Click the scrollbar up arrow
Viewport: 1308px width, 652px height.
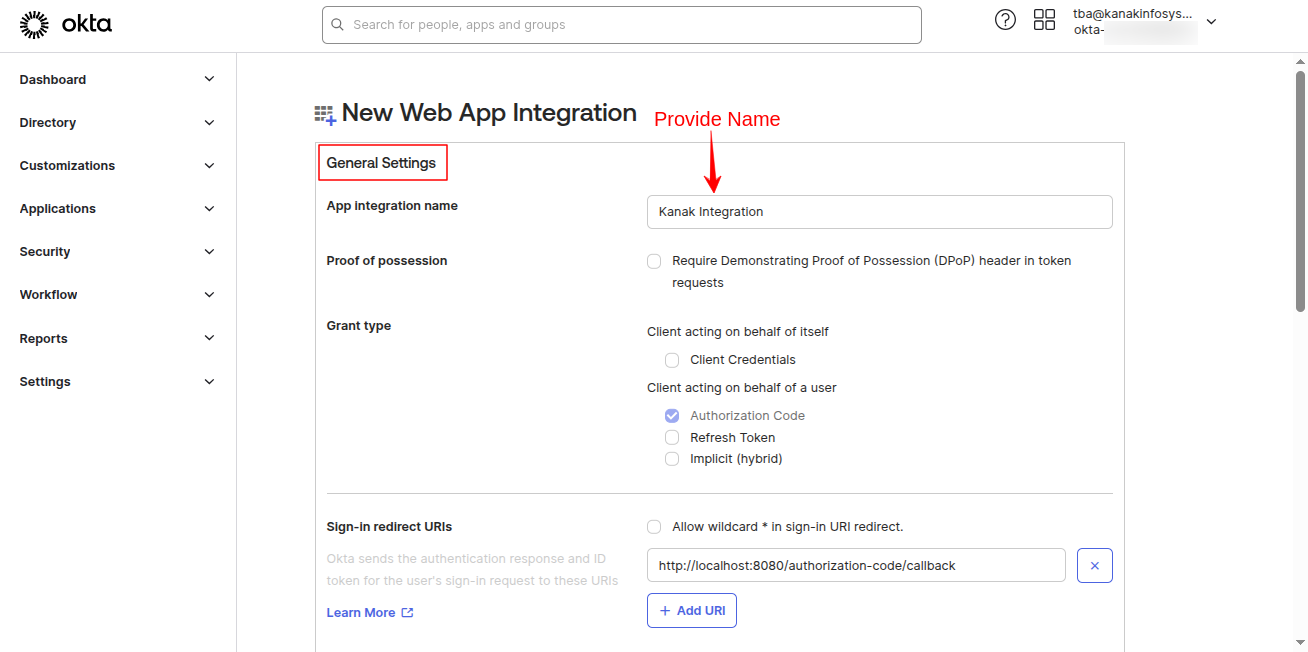1301,61
